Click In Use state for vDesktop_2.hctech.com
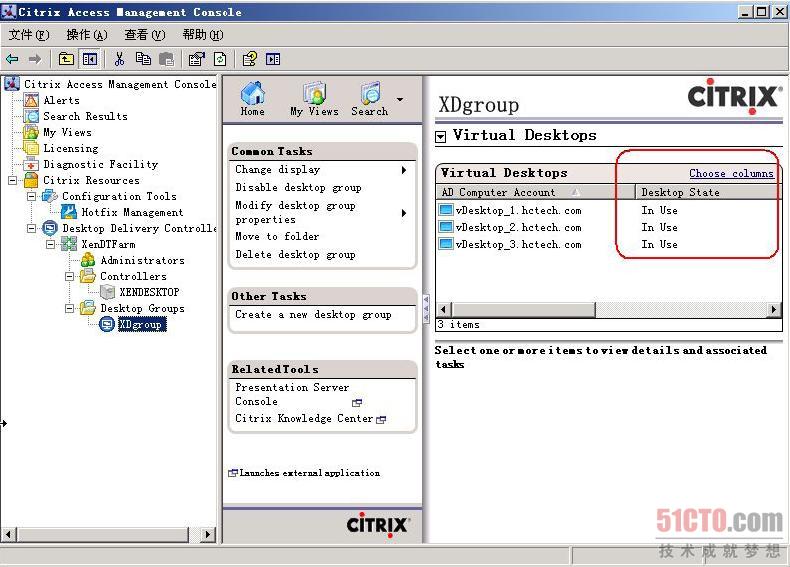 tap(659, 227)
